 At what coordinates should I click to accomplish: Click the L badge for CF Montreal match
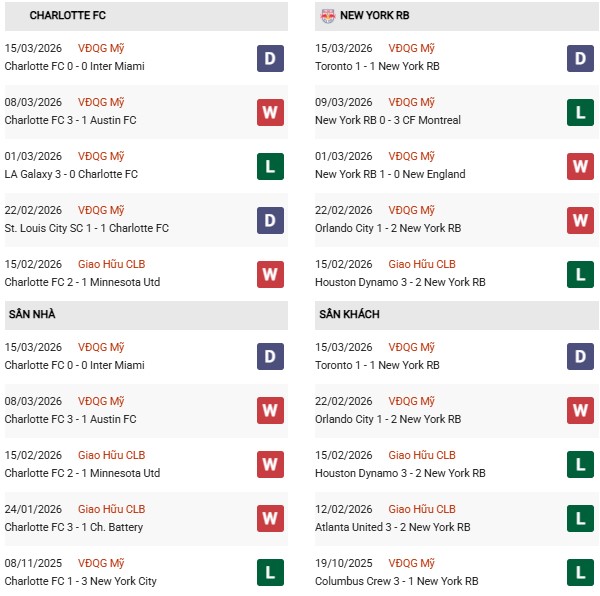pos(580,112)
